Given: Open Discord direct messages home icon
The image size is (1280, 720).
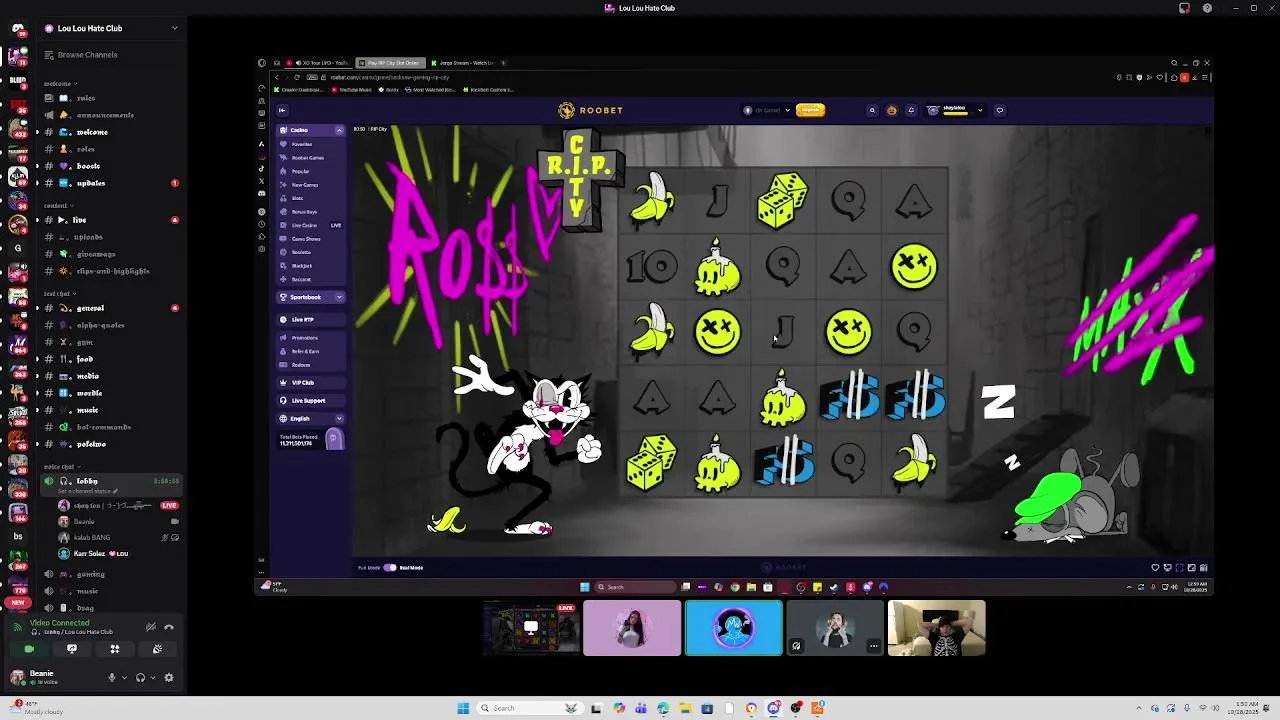Looking at the screenshot, I should click(x=17, y=29).
